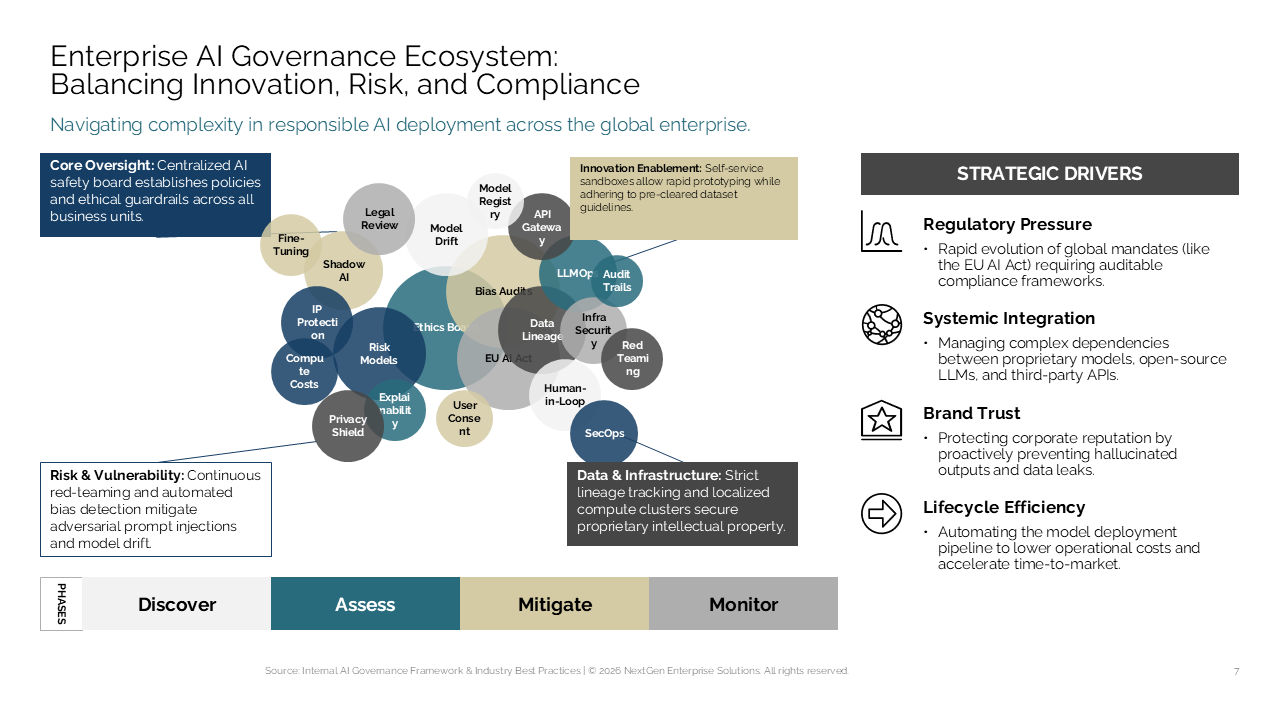Click the Risk & Vulnerability callout box
This screenshot has height=720, width=1280.
[x=155, y=509]
